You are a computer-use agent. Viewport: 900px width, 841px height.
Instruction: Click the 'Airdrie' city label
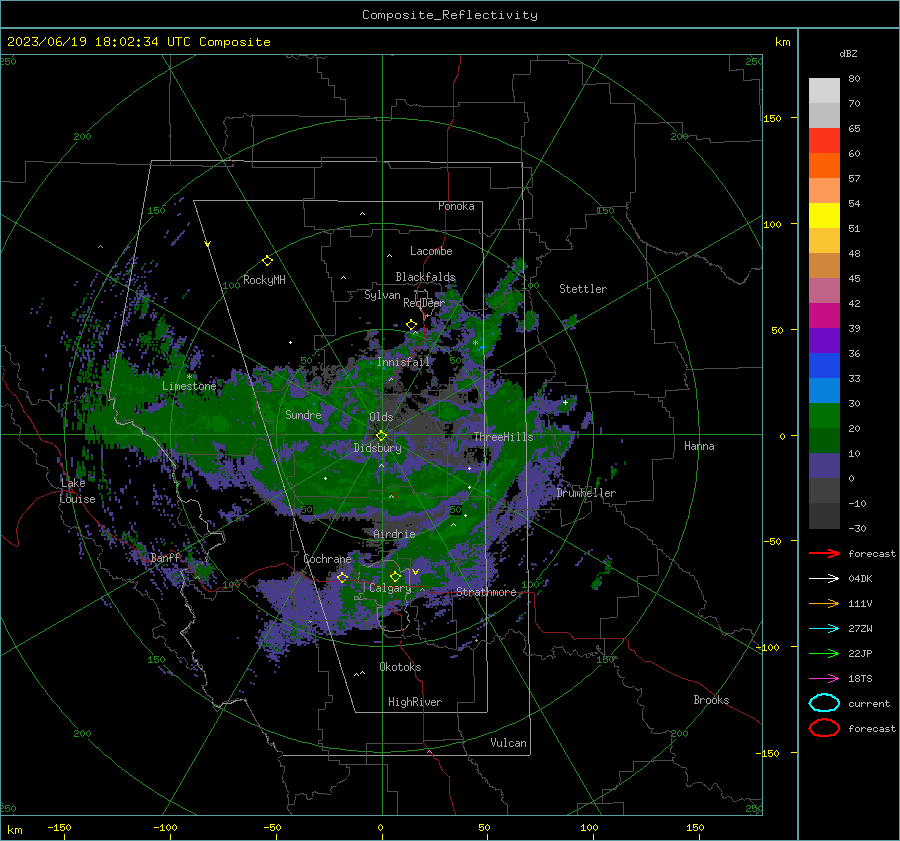coord(394,534)
